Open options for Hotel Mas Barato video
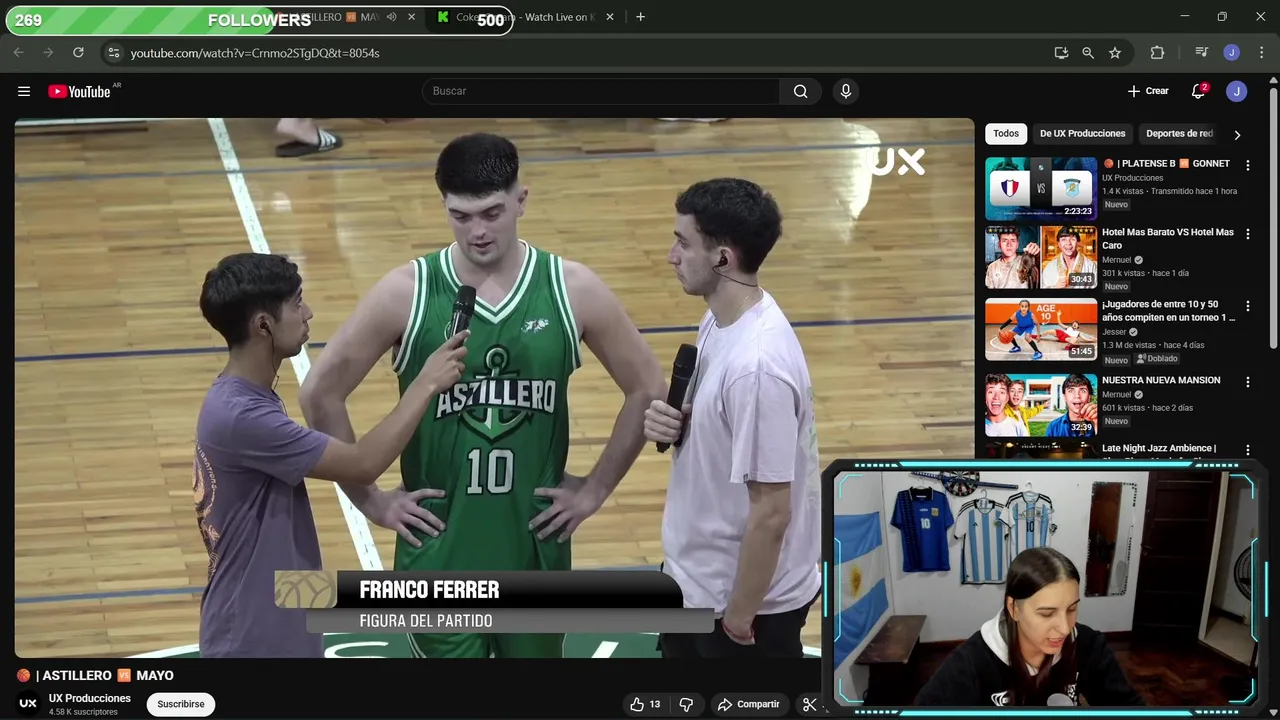Image resolution: width=1280 pixels, height=720 pixels. click(x=1247, y=234)
